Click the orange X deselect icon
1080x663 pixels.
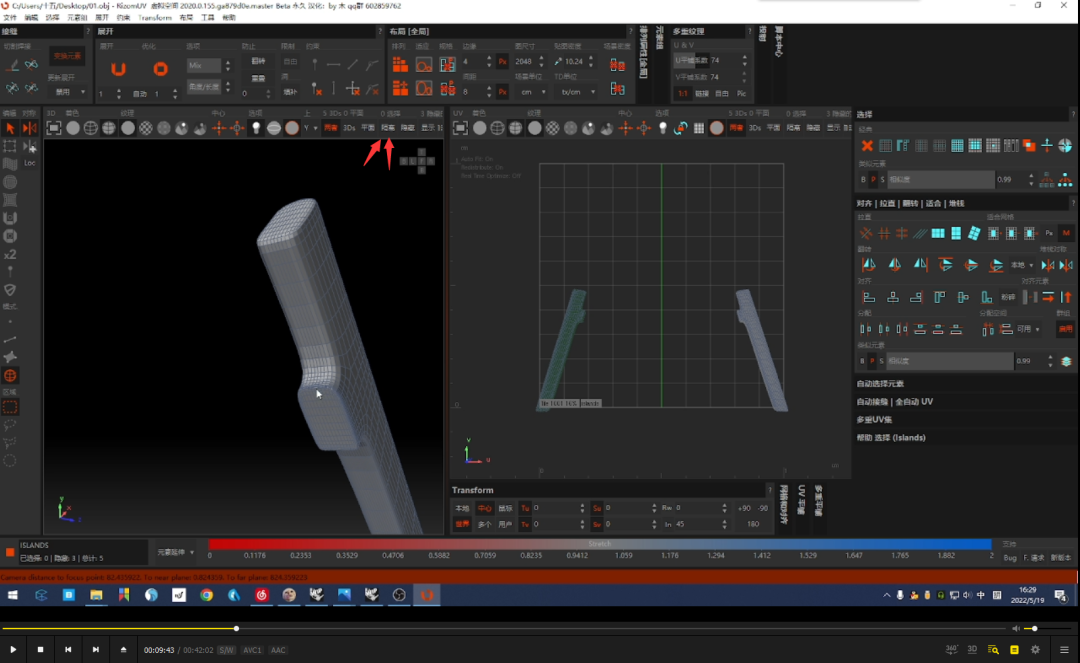(867, 145)
